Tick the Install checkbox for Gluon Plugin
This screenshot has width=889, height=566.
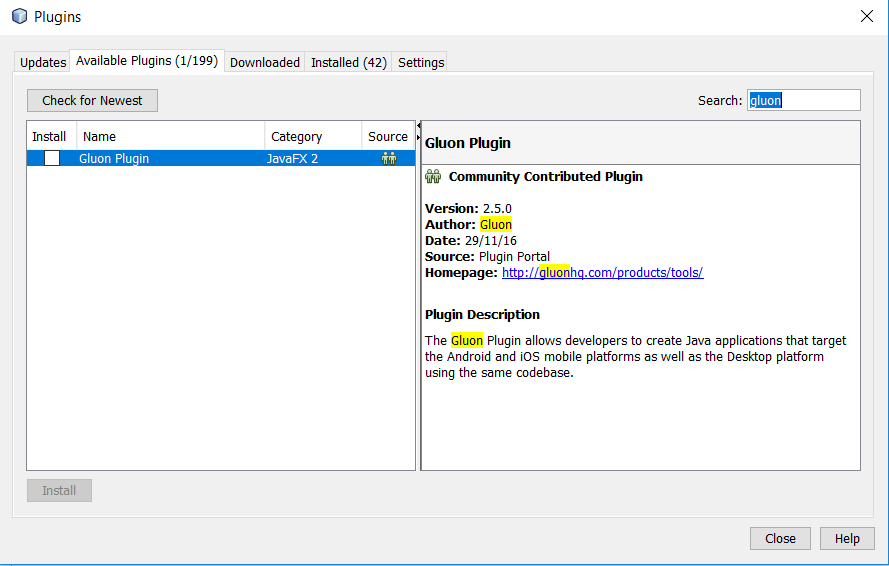[52, 158]
